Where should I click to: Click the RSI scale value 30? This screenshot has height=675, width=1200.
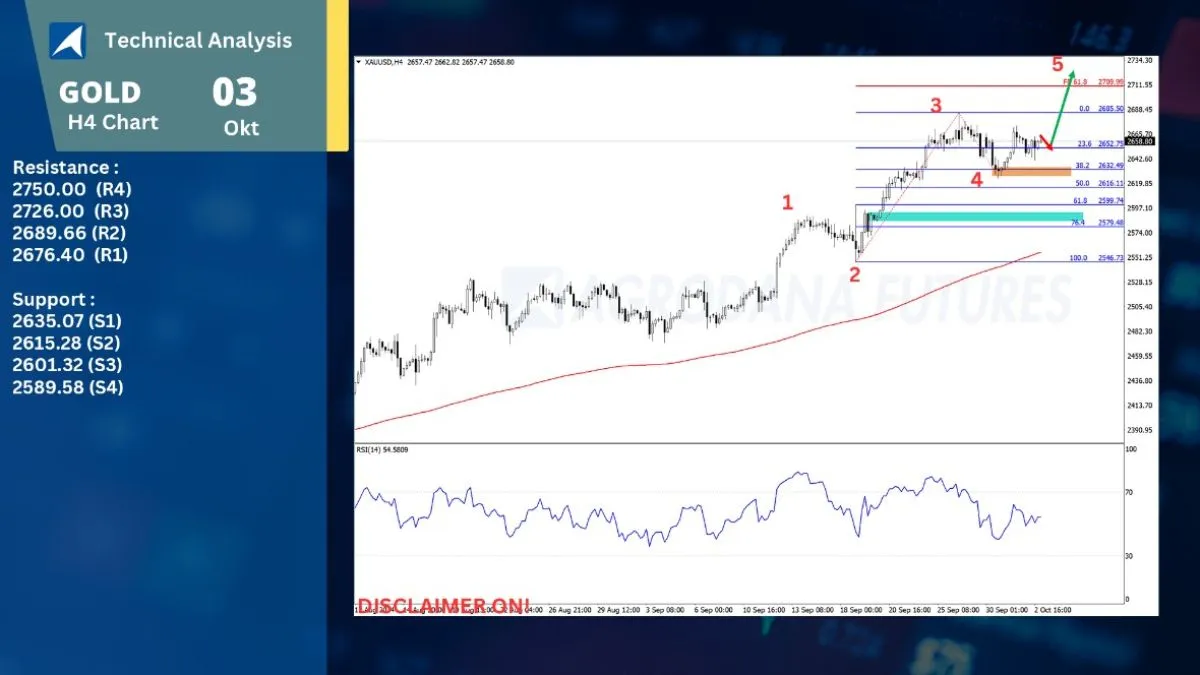pos(1130,556)
